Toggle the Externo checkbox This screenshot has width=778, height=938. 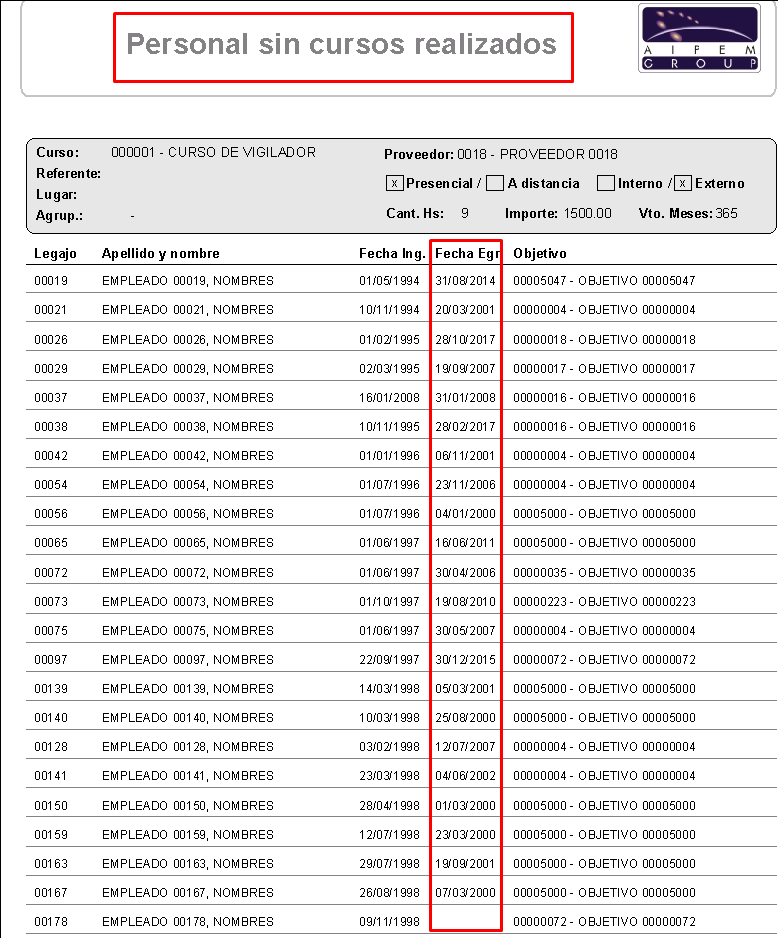[682, 184]
